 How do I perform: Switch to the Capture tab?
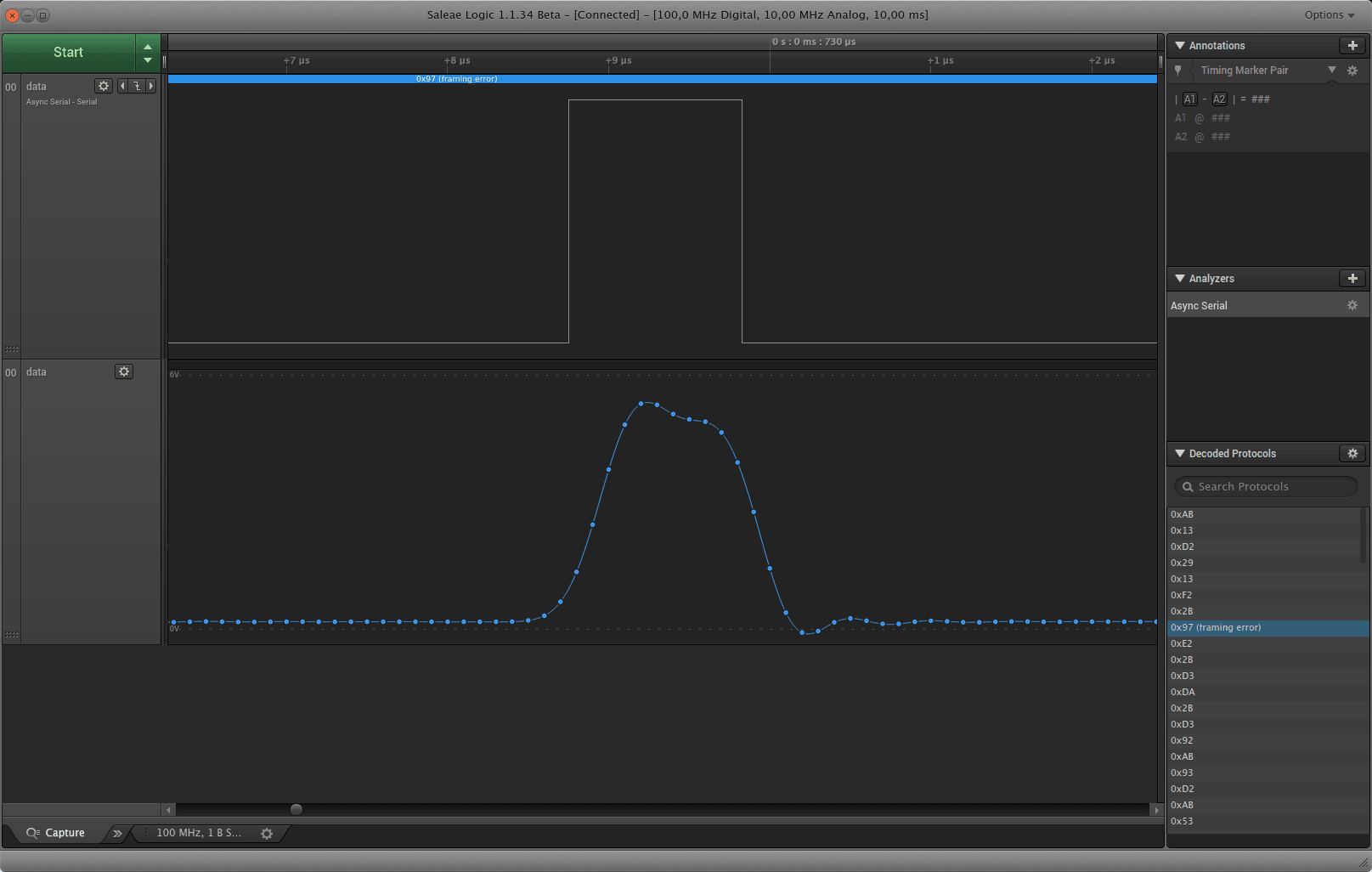pyautogui.click(x=56, y=833)
